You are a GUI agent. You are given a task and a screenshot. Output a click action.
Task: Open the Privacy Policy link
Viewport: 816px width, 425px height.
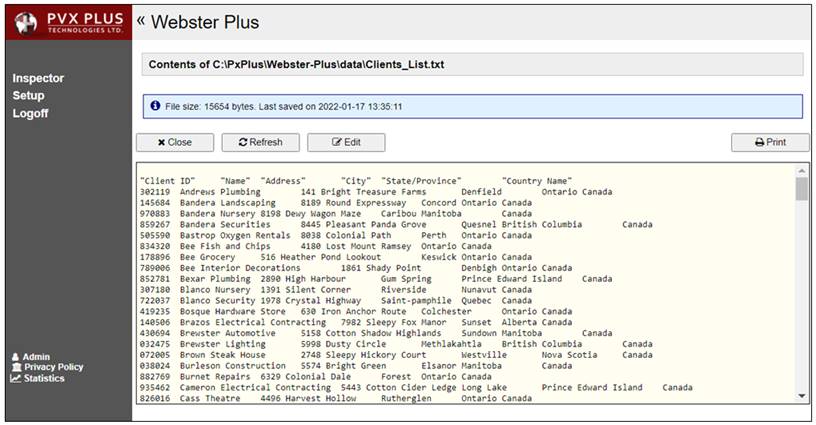click(x=47, y=367)
